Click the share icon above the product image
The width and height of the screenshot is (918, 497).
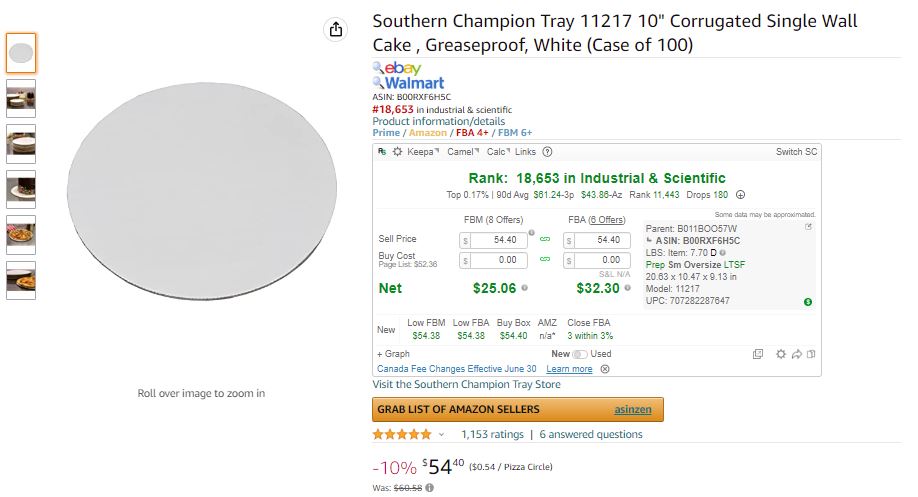click(335, 29)
